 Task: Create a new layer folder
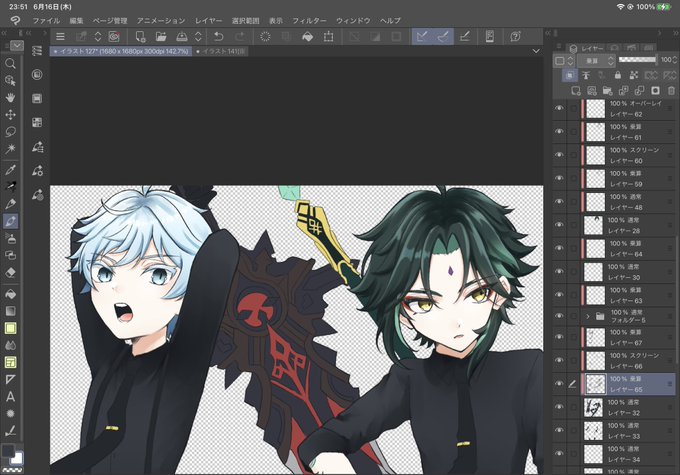(x=607, y=90)
